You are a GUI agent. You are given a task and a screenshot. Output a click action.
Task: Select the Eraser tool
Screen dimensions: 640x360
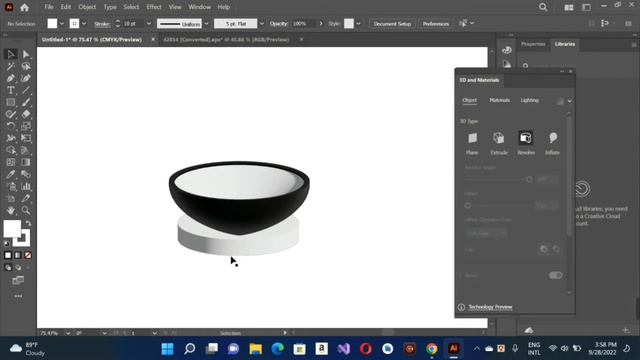(x=26, y=114)
